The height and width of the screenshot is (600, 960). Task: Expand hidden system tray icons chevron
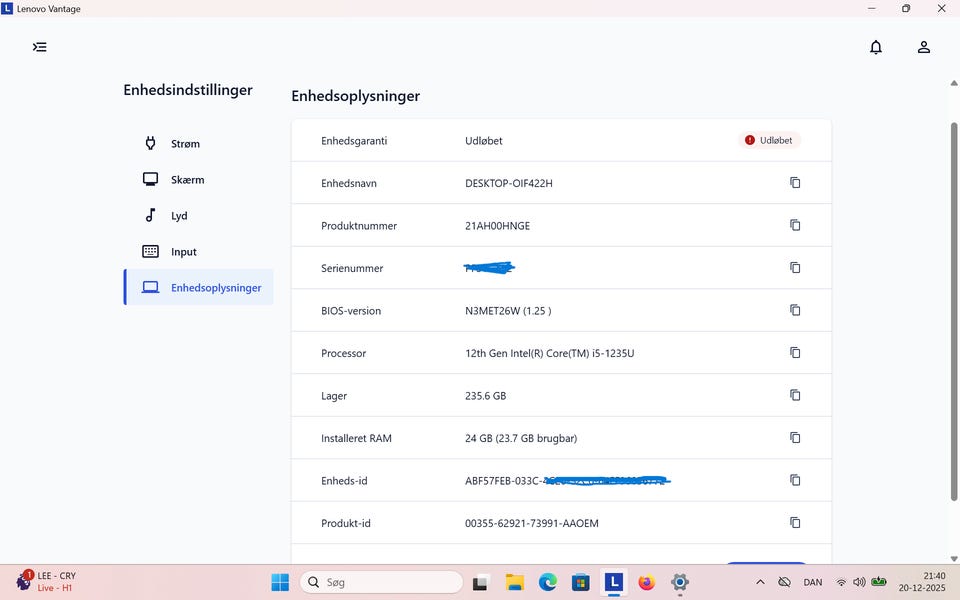click(760, 582)
